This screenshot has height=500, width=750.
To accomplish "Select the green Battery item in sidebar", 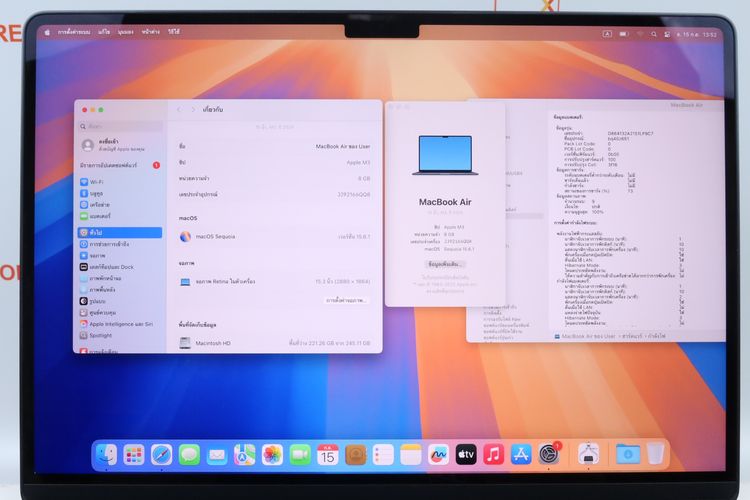I will point(120,216).
